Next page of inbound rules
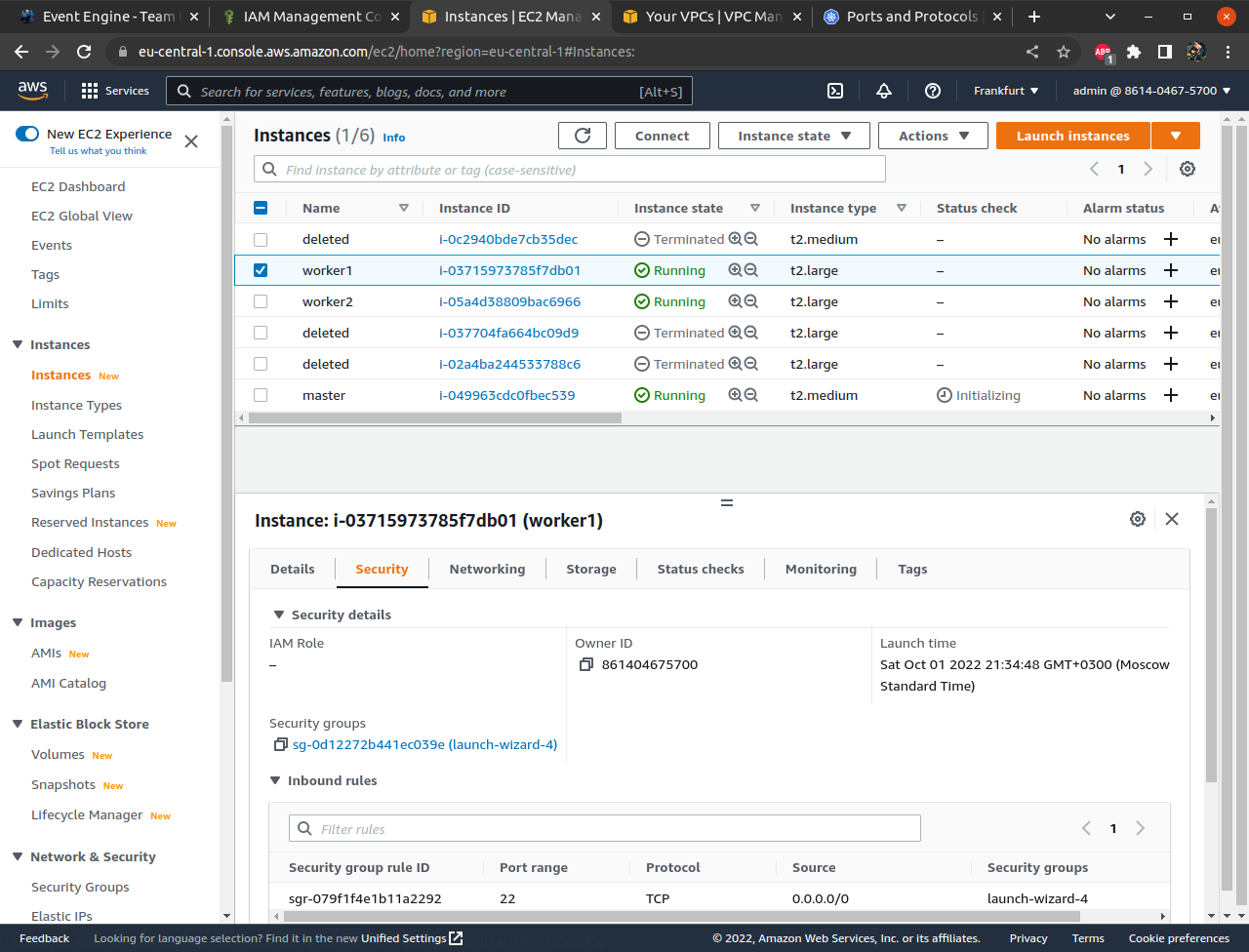This screenshot has height=952, width=1249. coord(1141,828)
